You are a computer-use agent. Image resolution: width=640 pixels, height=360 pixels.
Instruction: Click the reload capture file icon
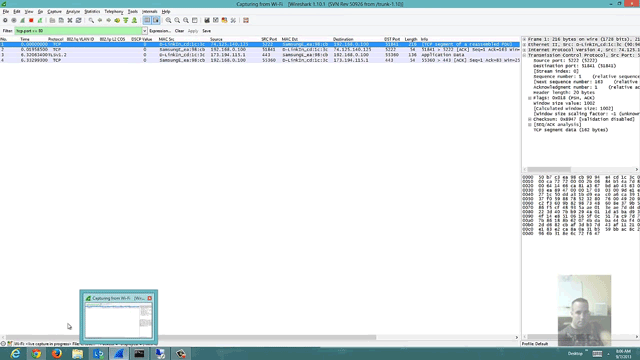78,20
